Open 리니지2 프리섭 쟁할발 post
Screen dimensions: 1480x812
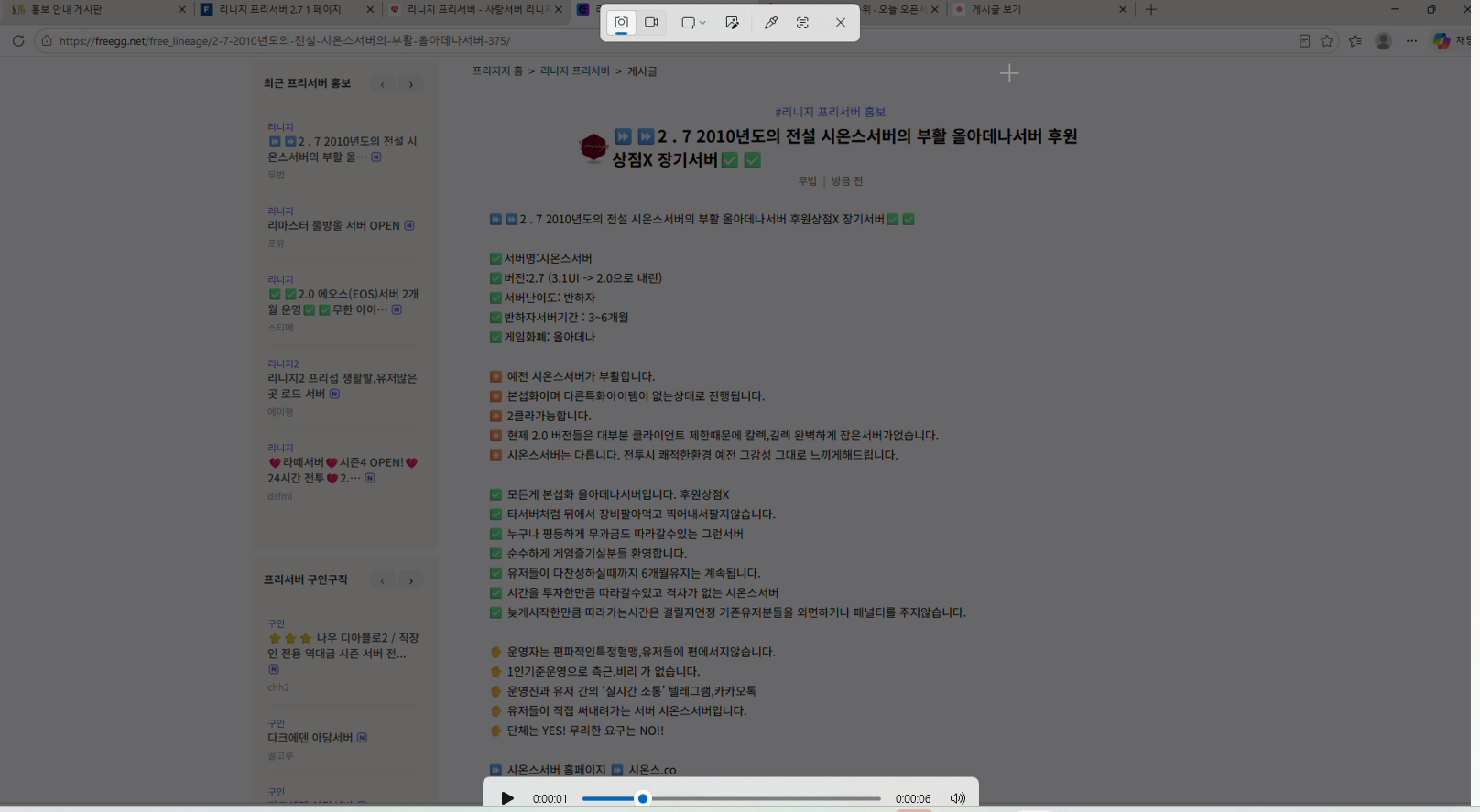tap(342, 385)
